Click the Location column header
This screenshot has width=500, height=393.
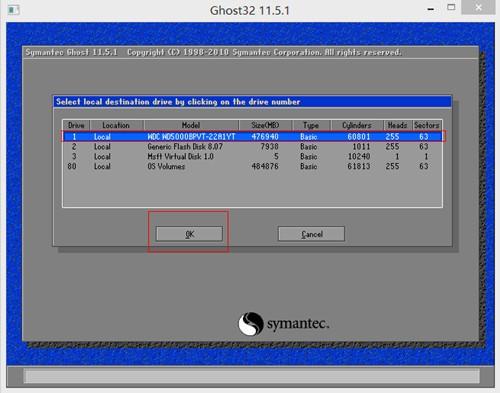[x=116, y=125]
